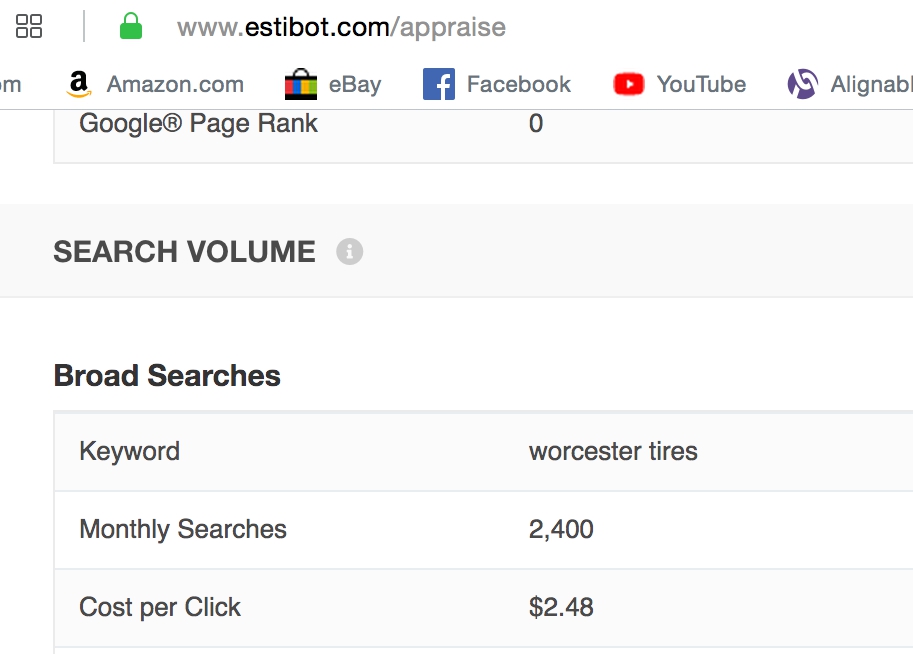The width and height of the screenshot is (913, 654).
Task: Click the Keyword row label
Action: click(x=129, y=451)
